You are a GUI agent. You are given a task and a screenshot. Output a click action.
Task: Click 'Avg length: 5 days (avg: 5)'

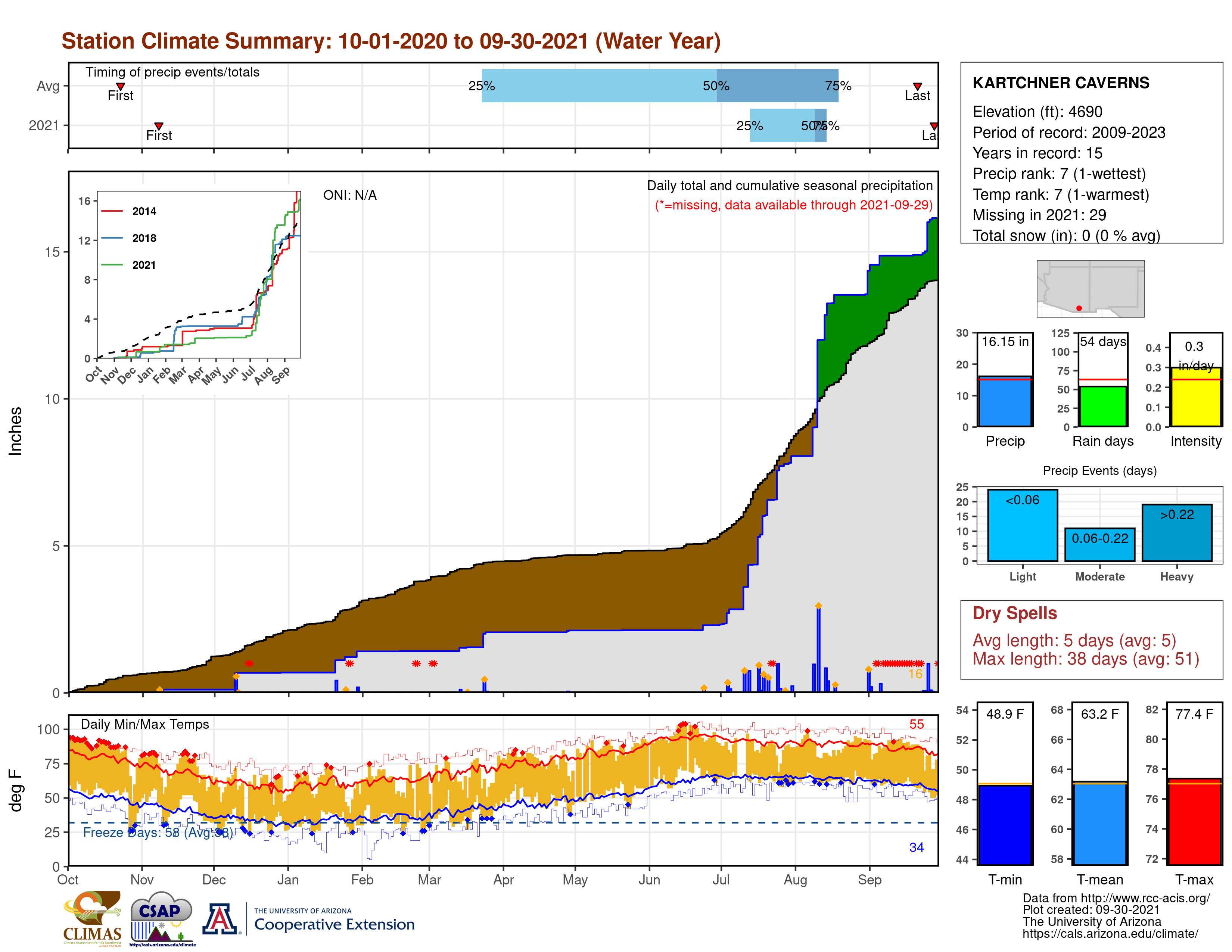click(x=1074, y=641)
